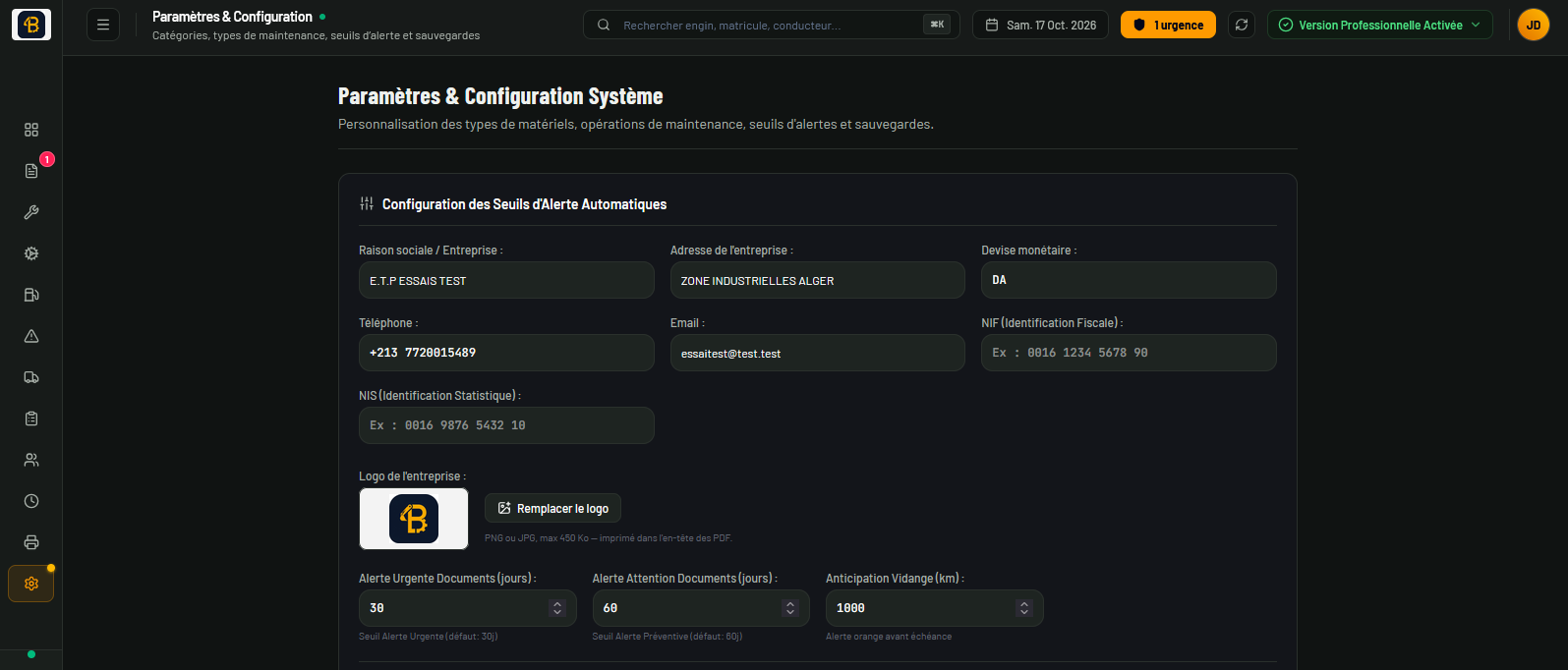Adjust the Alerte Attention Documents stepper arrows
This screenshot has height=670, width=1568.
(790, 608)
